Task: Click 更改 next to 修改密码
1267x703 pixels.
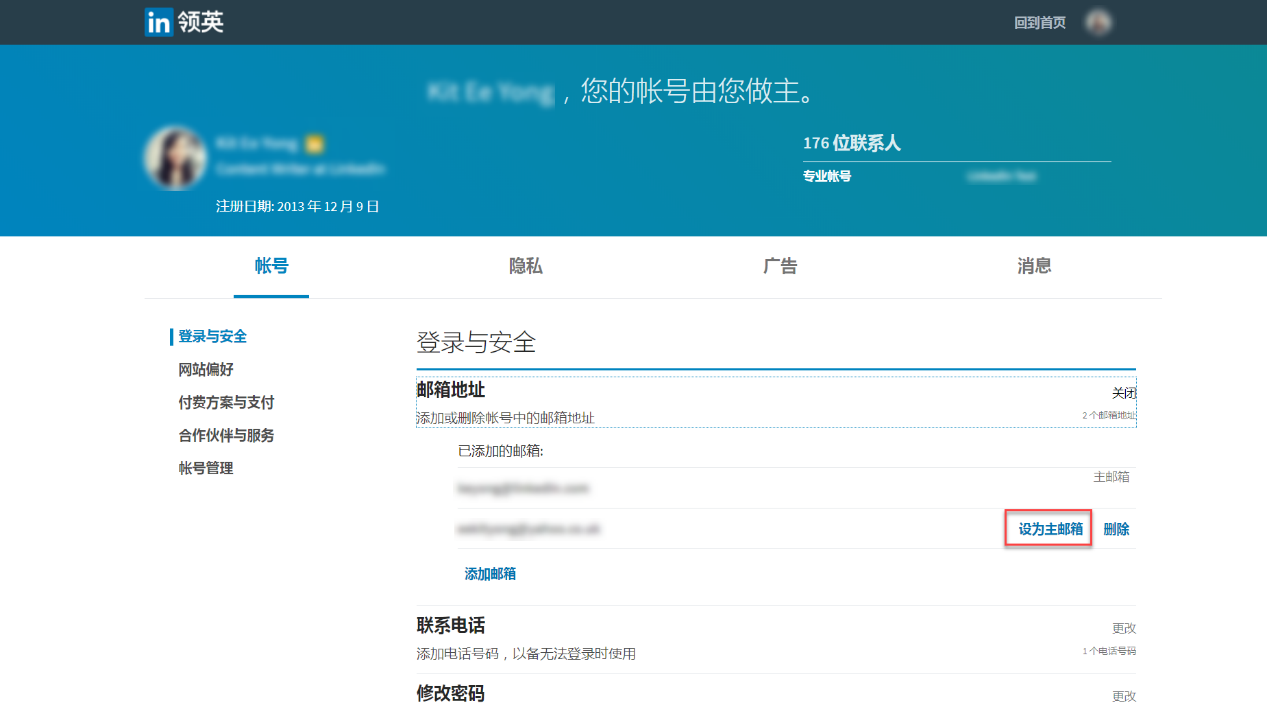Action: click(1124, 696)
